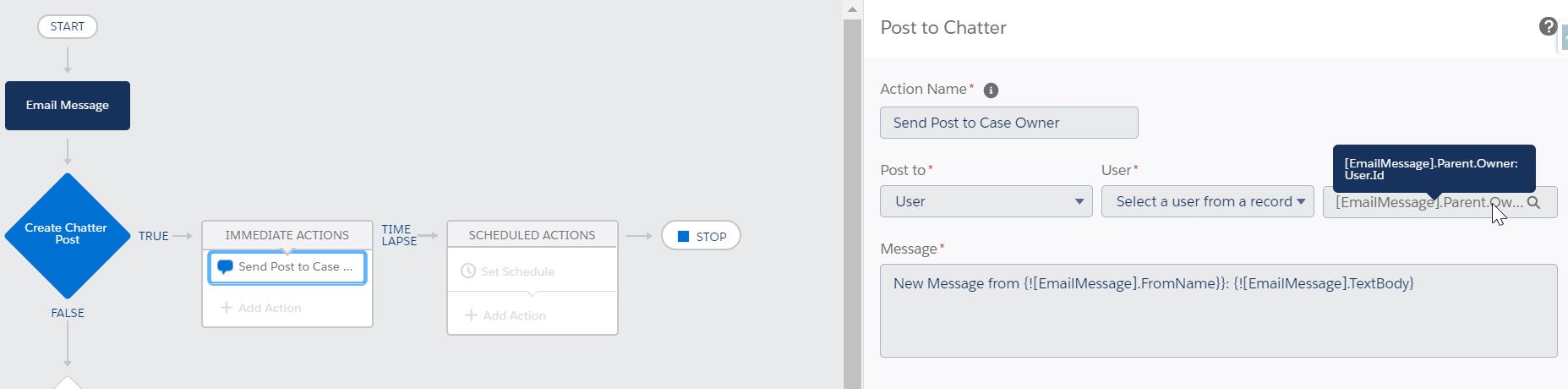
Task: Select the Create Chatter Post criteria diamond
Action: pyautogui.click(x=67, y=235)
